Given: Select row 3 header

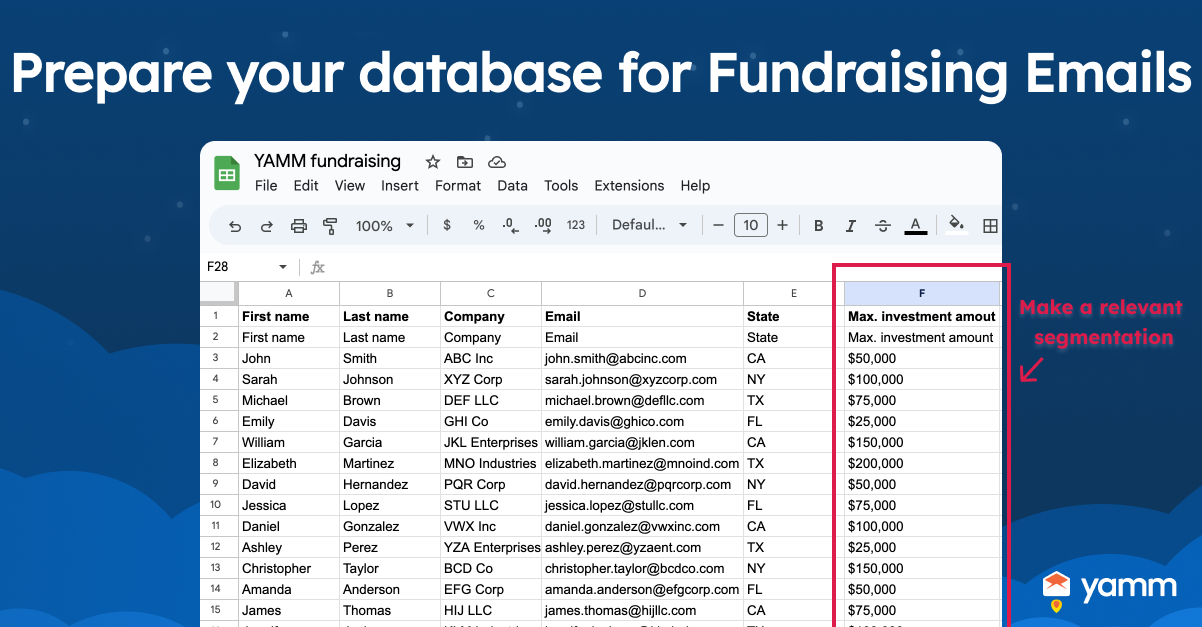Looking at the screenshot, I should coord(218,358).
